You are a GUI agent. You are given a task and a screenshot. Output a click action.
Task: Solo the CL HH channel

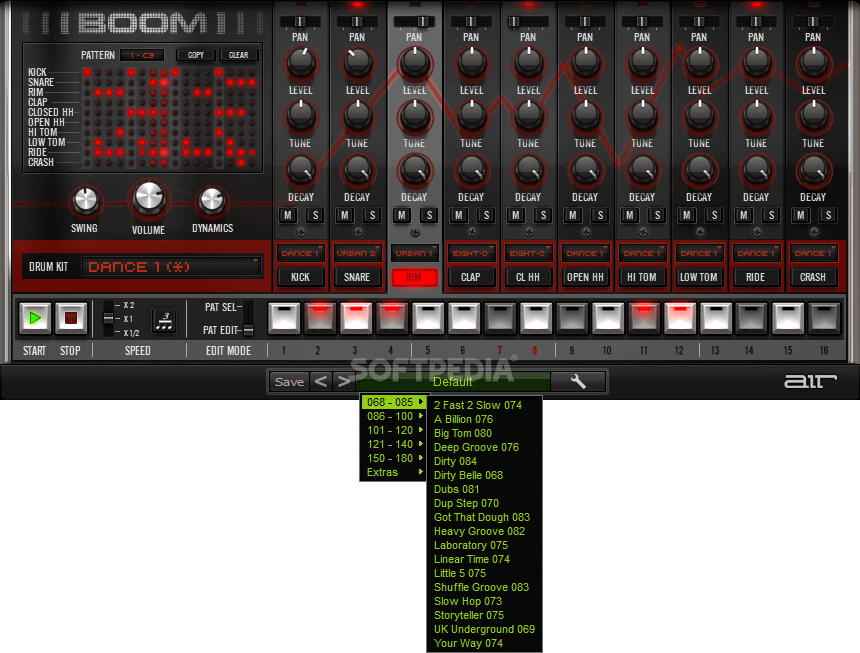544,215
